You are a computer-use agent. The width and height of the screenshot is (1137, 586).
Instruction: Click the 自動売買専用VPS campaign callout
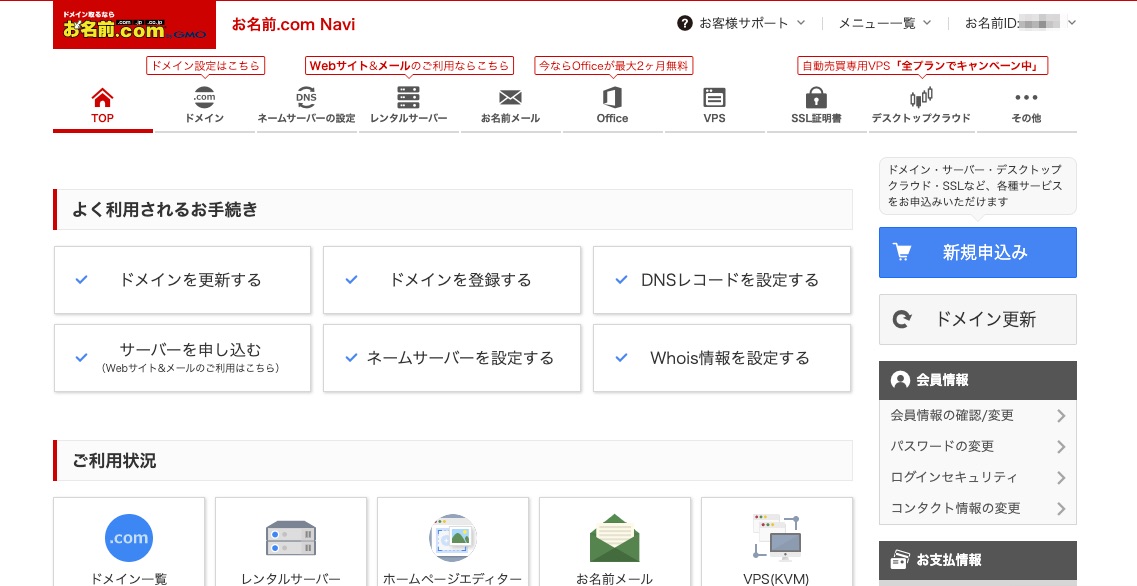coord(923,65)
